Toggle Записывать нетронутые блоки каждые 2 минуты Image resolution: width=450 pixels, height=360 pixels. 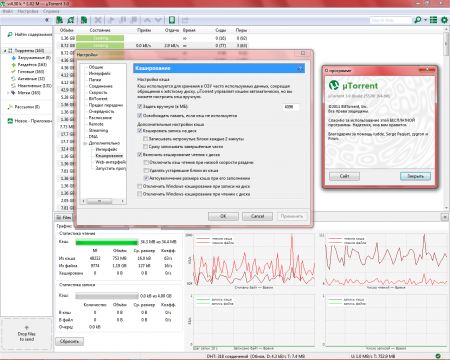click(x=146, y=139)
